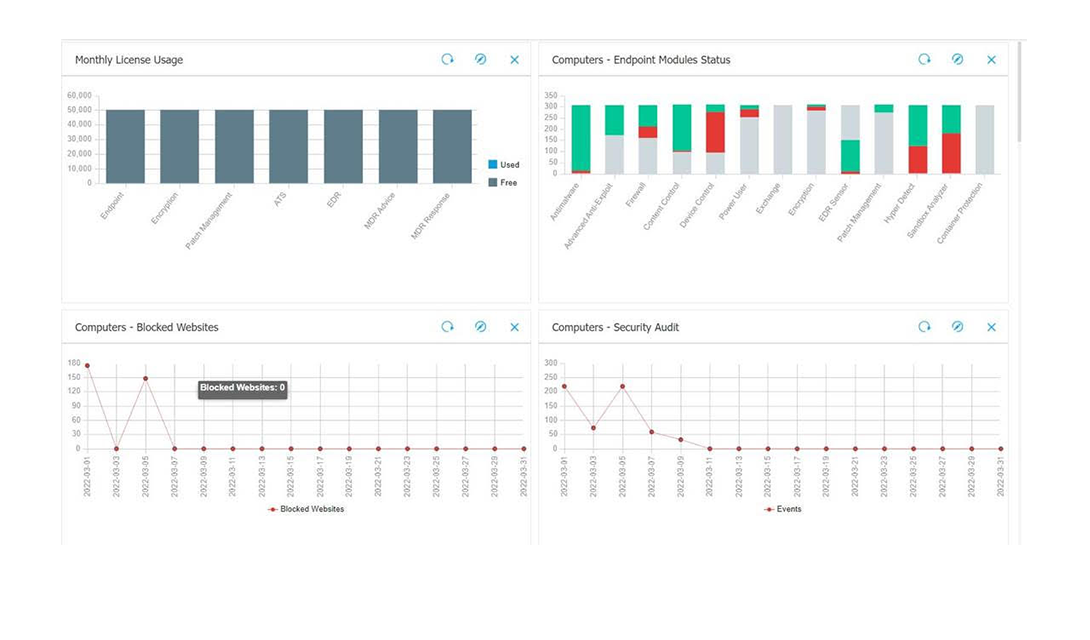1090x640 pixels.
Task: Hide the Events series via legend
Action: (x=783, y=509)
